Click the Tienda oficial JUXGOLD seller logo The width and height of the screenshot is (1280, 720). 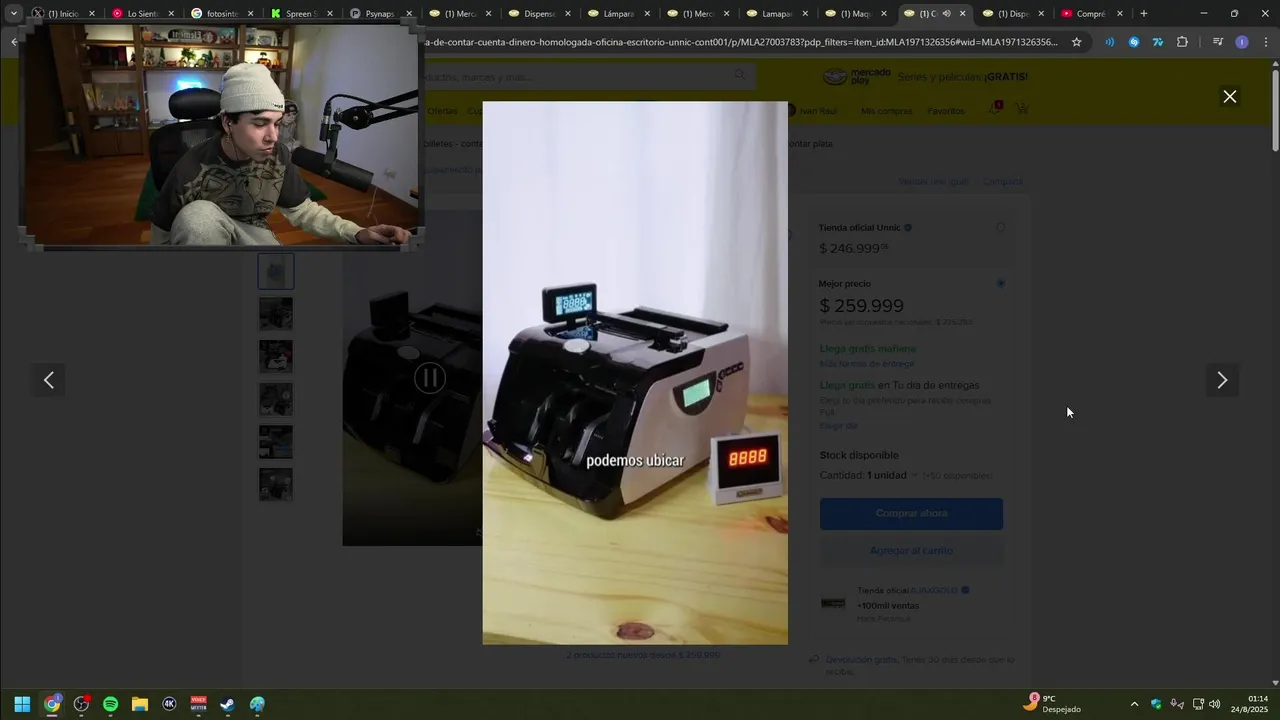[833, 603]
